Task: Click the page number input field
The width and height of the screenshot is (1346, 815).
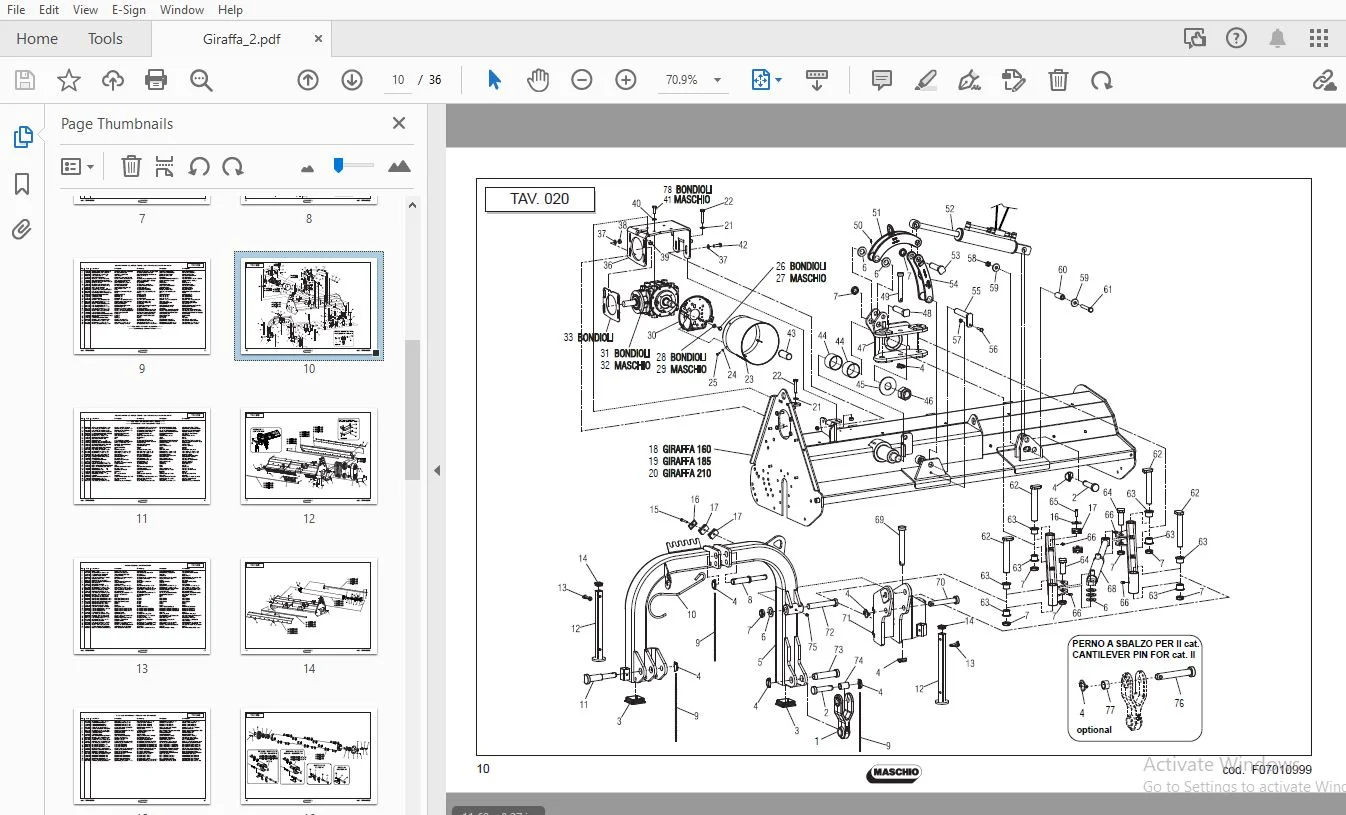Action: tap(398, 80)
